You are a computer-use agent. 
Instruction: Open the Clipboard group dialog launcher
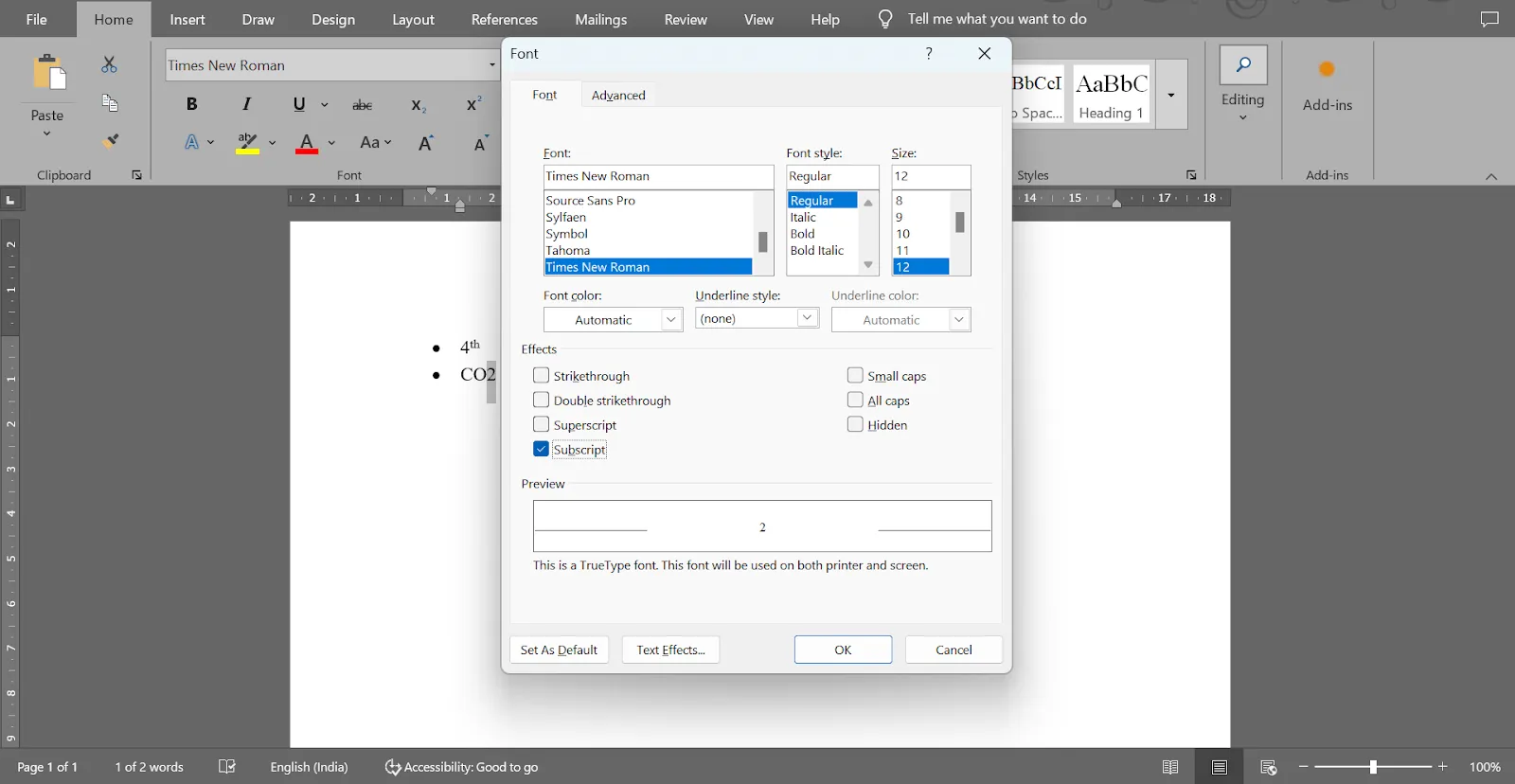click(137, 175)
